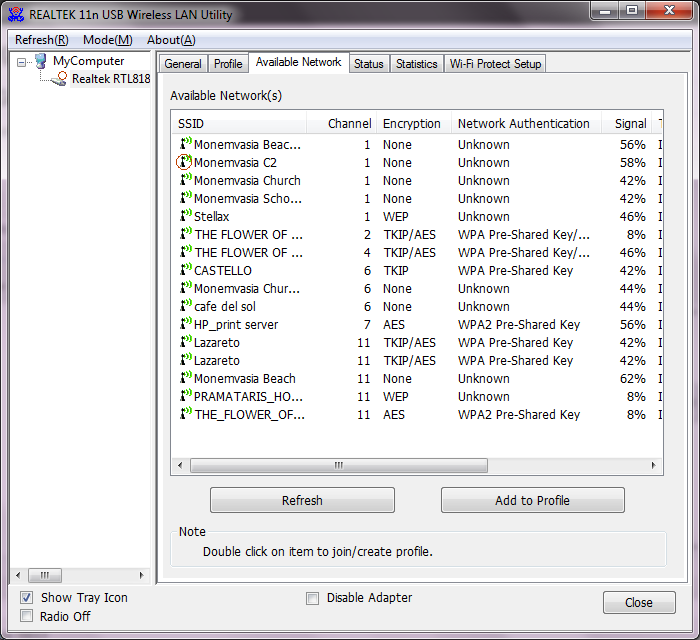Click the Refresh button below the network list

(x=302, y=500)
